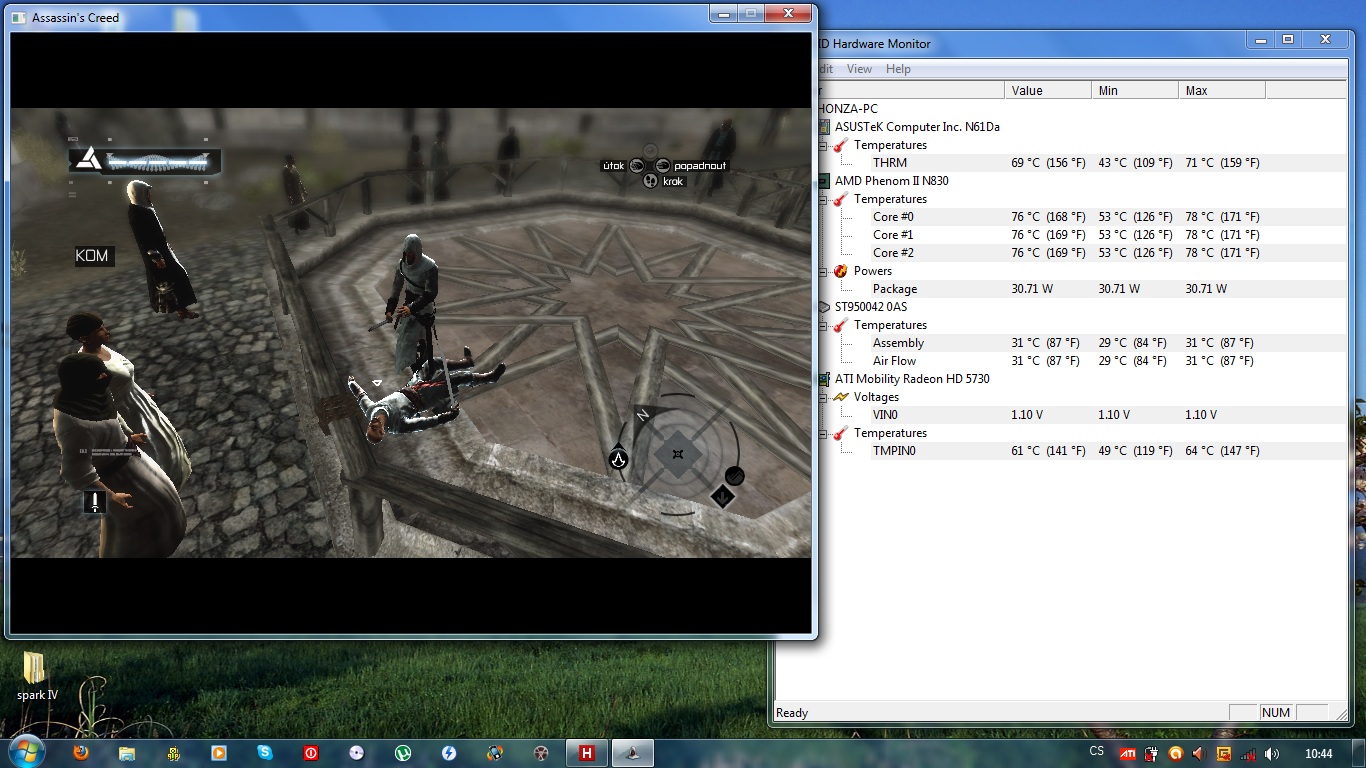The image size is (1366, 768).
Task: Click the Ready status bar text
Action: pyautogui.click(x=792, y=713)
